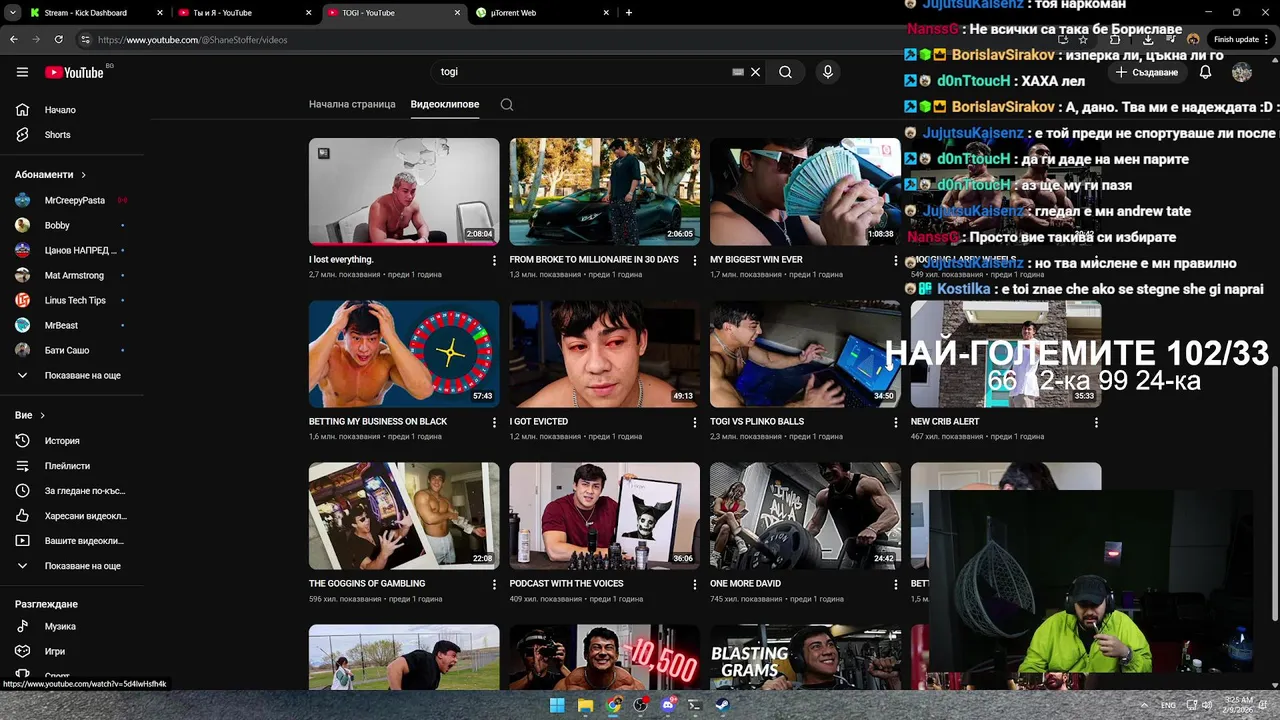Open History in sidebar
Screen dimensions: 1280x720
click(x=72, y=441)
